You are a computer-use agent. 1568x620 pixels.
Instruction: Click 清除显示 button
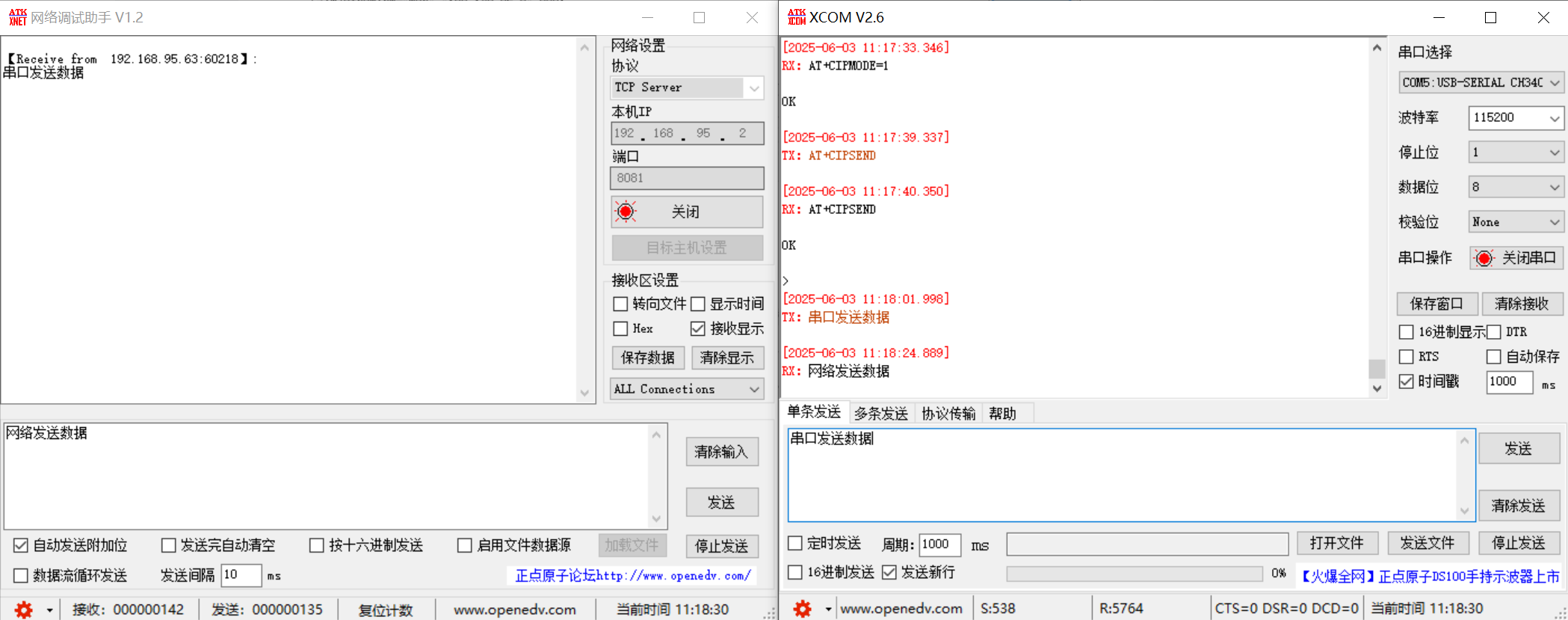tap(727, 357)
